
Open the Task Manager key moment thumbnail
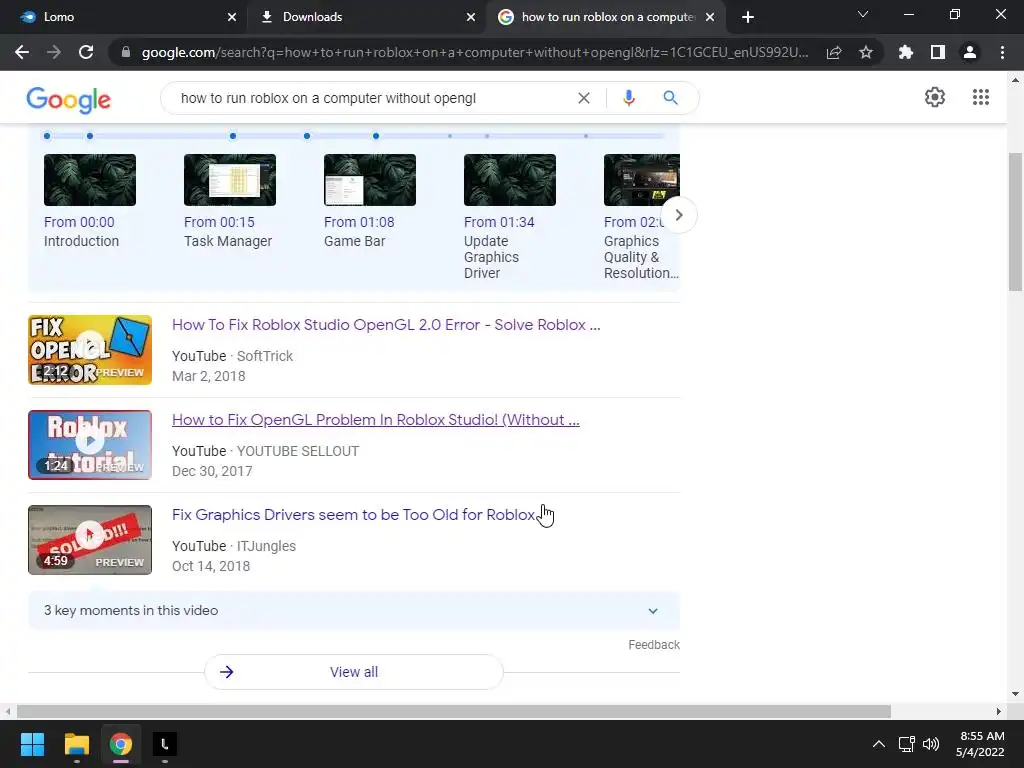pos(230,180)
